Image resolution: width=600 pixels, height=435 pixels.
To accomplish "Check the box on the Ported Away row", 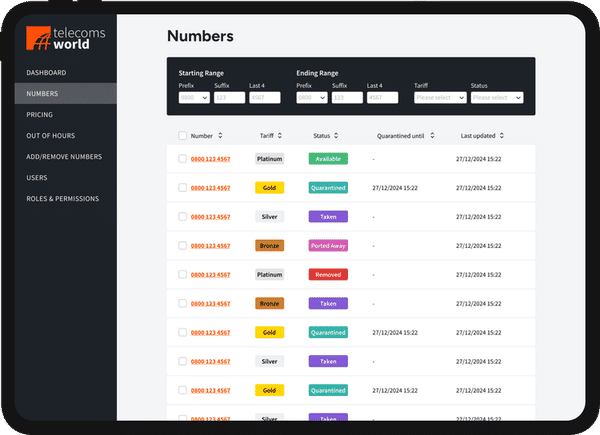I will [183, 246].
